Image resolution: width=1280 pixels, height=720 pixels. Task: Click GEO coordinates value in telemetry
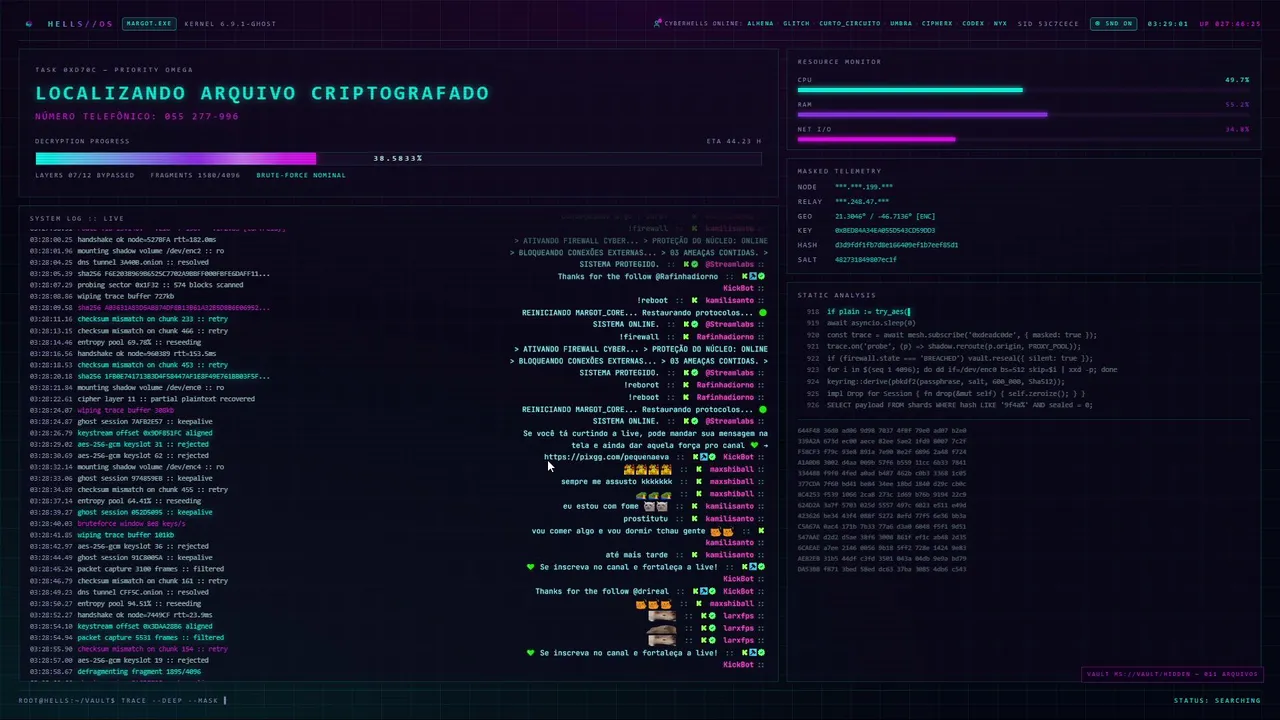(x=885, y=216)
